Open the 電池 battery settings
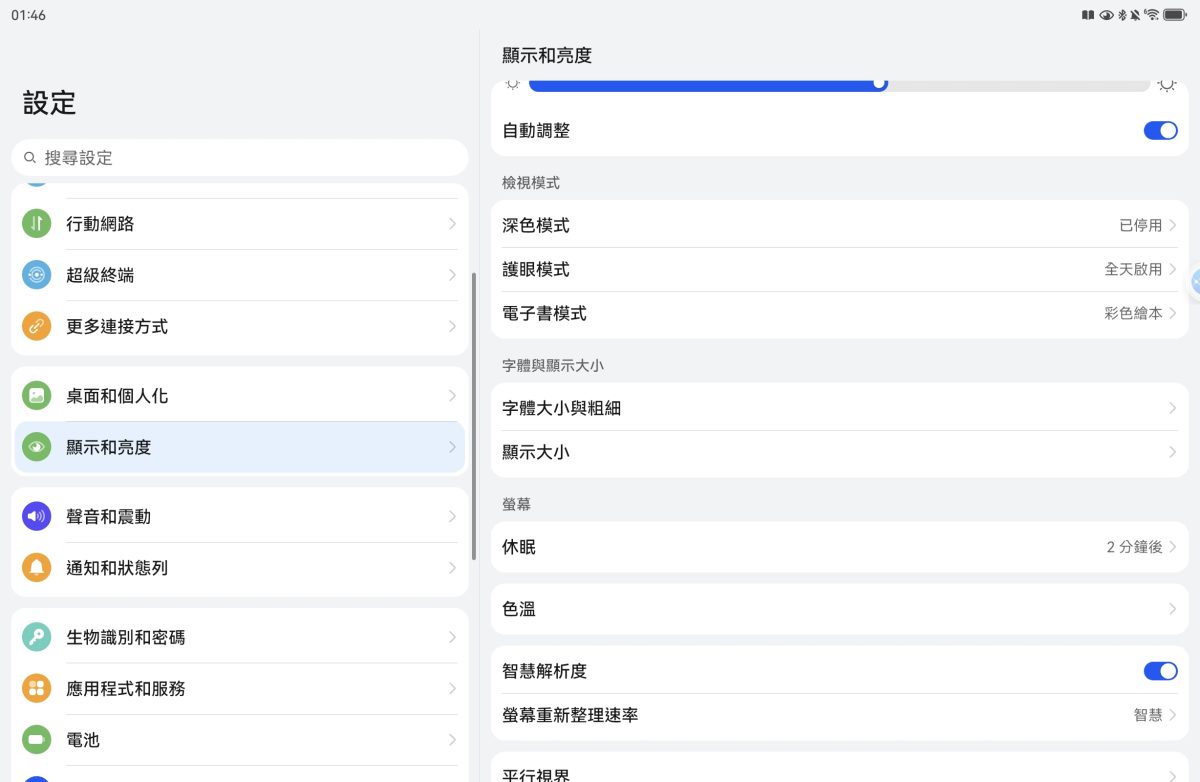This screenshot has width=1200, height=782. tap(240, 740)
